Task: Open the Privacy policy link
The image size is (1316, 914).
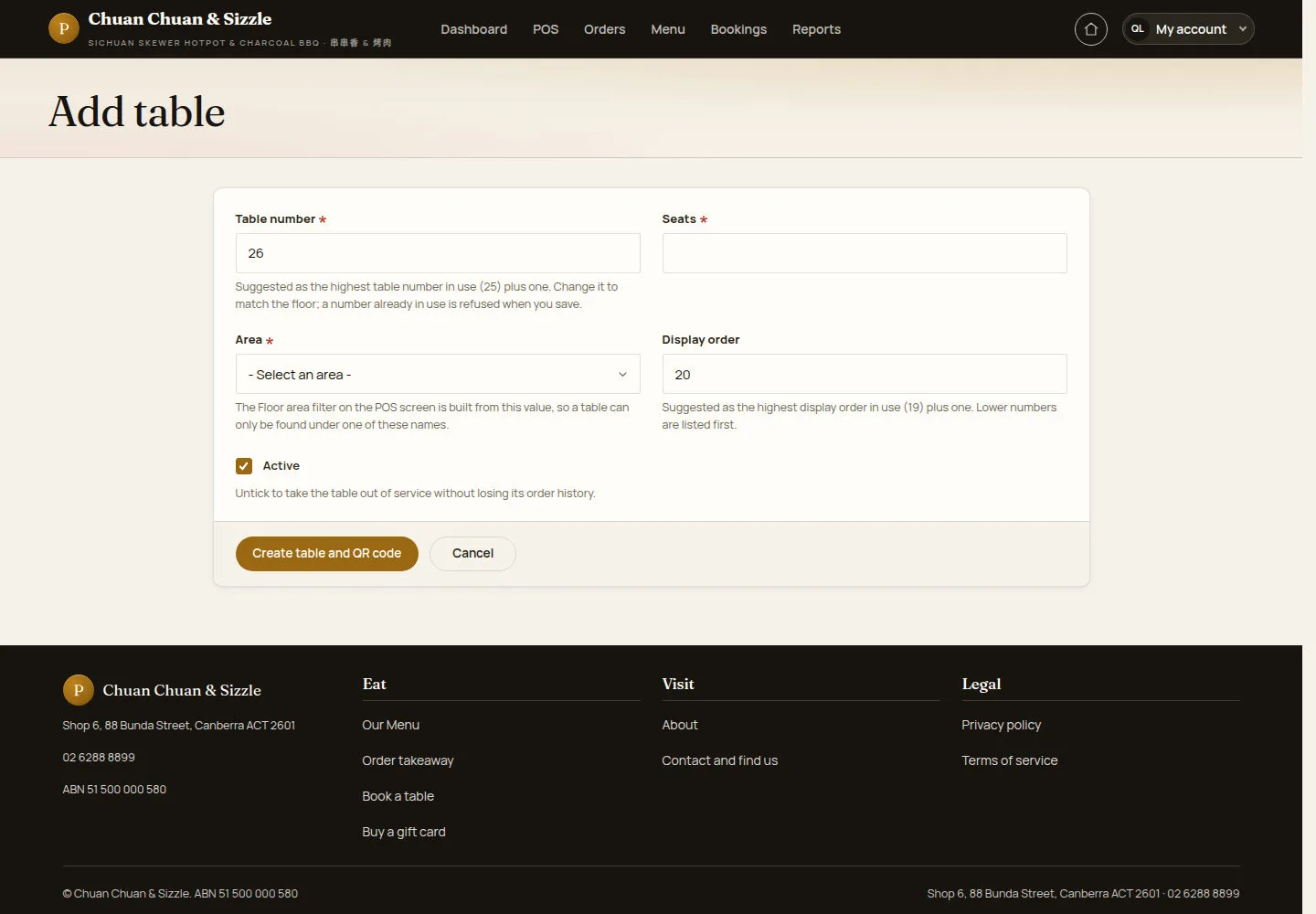Action: pos(1001,725)
